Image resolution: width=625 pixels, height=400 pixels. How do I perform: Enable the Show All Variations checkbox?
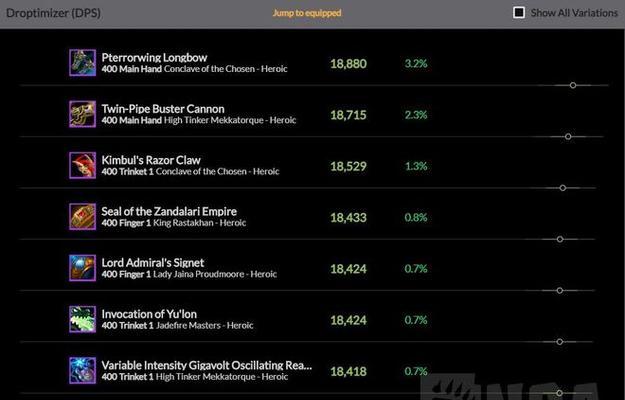(519, 13)
